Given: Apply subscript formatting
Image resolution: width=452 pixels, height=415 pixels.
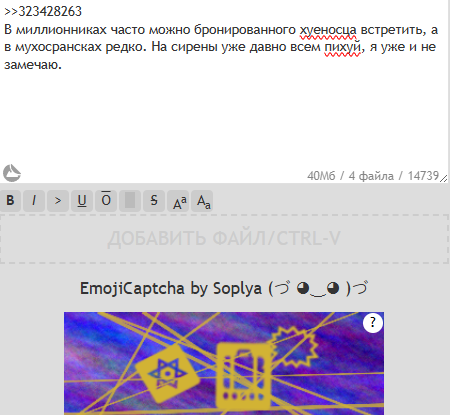Looking at the screenshot, I should (x=202, y=201).
